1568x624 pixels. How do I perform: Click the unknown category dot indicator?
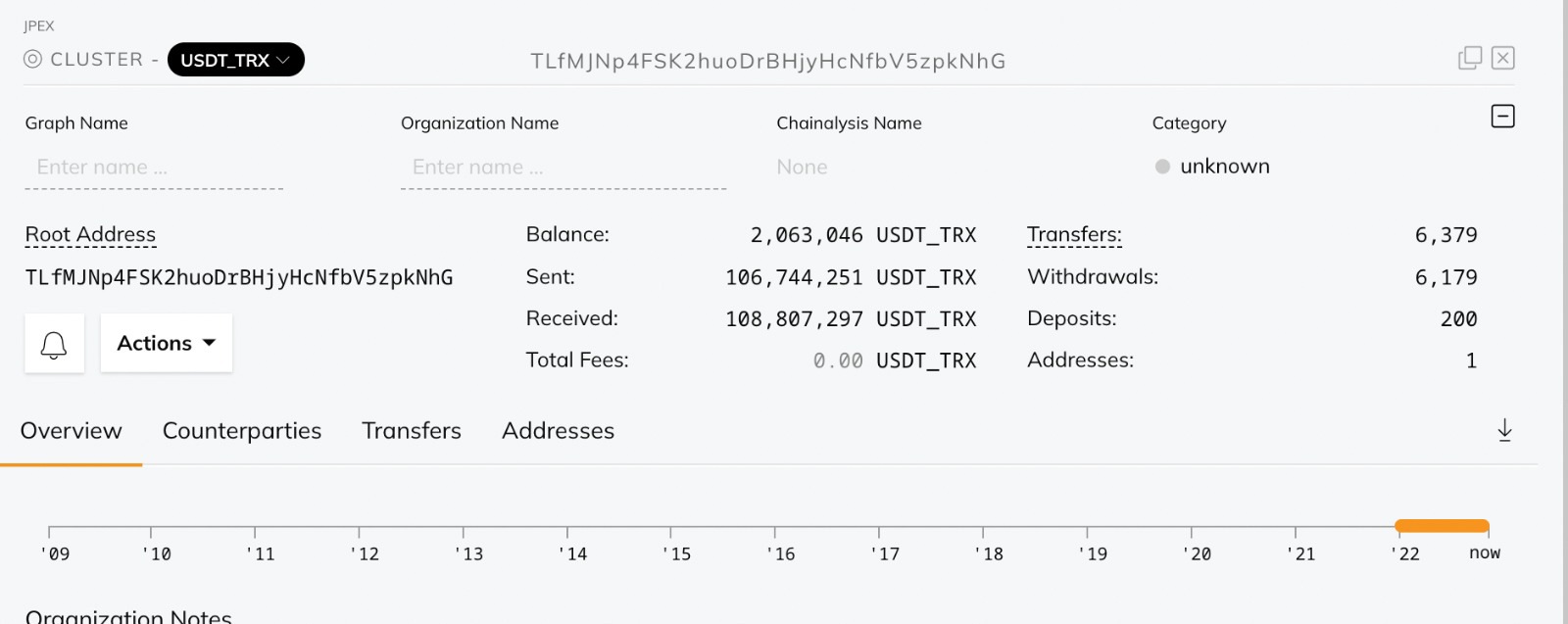[x=1161, y=167]
